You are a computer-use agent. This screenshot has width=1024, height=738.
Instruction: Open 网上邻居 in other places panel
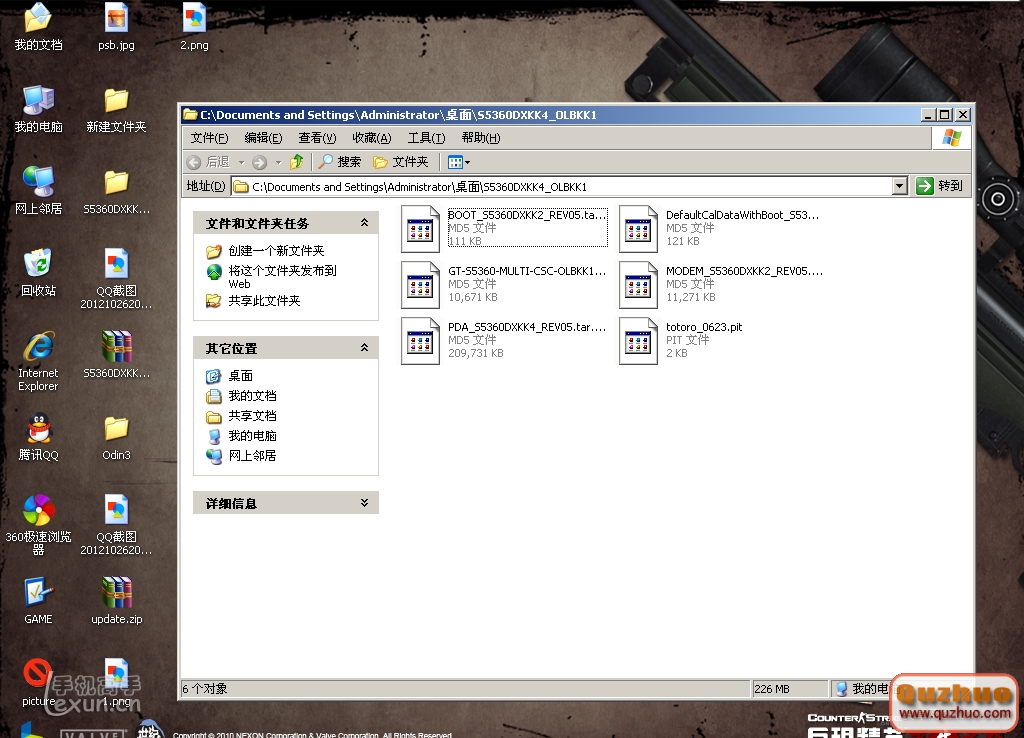[252, 455]
